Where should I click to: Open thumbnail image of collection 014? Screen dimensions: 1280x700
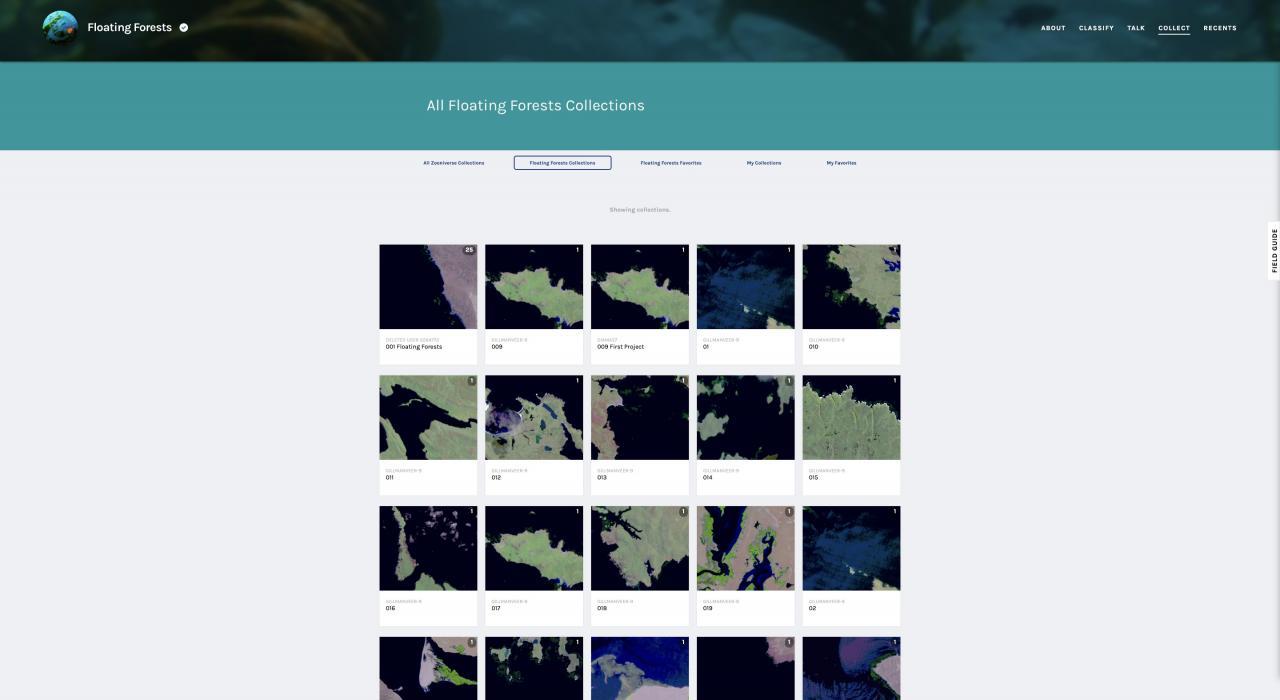click(746, 418)
